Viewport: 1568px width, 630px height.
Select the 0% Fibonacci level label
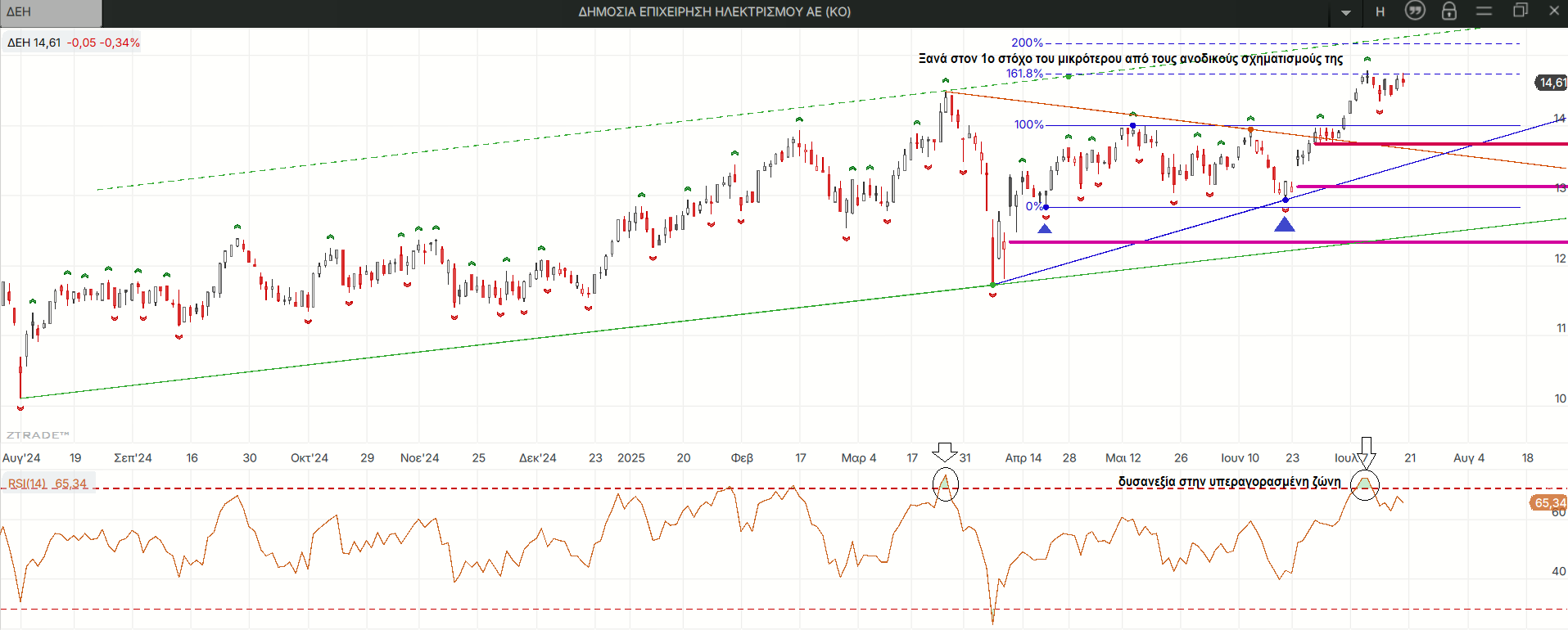click(1033, 206)
